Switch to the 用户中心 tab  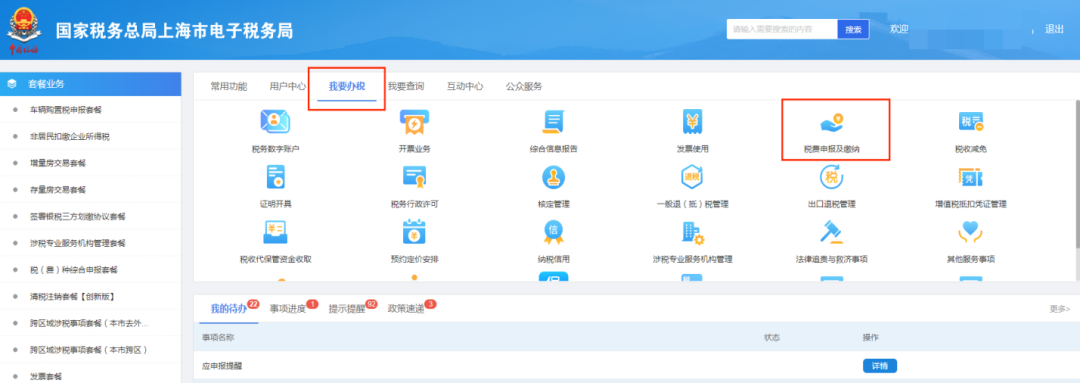point(288,86)
